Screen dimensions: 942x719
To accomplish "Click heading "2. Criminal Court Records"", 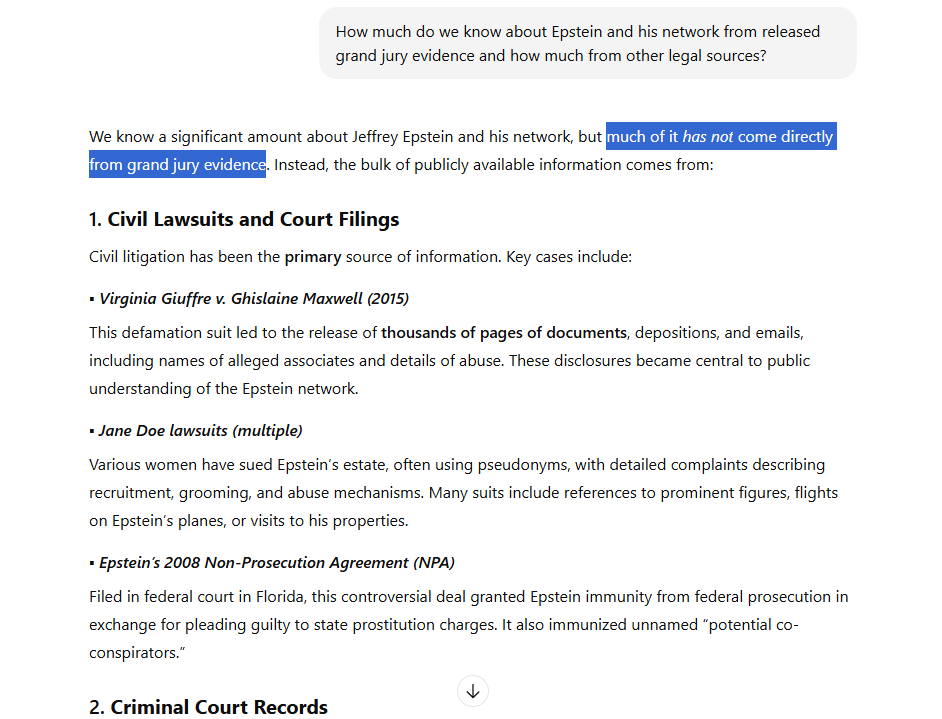I will click(x=208, y=707).
